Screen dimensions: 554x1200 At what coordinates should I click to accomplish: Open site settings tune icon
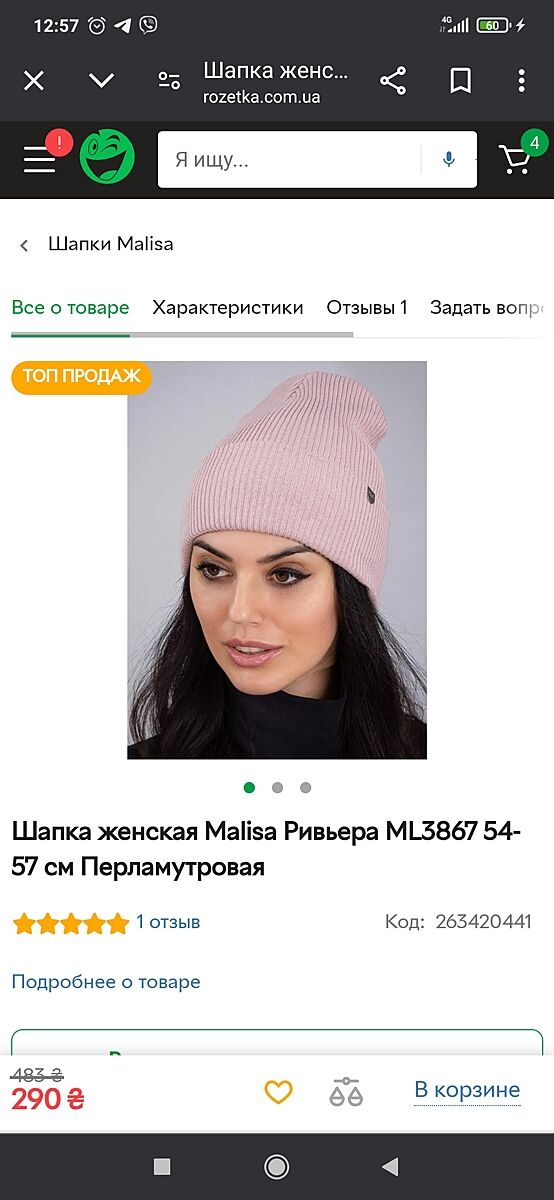[x=169, y=81]
